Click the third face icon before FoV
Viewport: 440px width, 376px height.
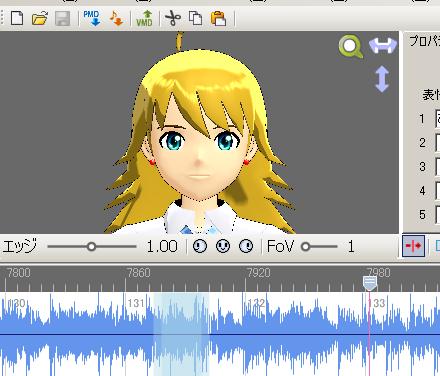pos(246,246)
